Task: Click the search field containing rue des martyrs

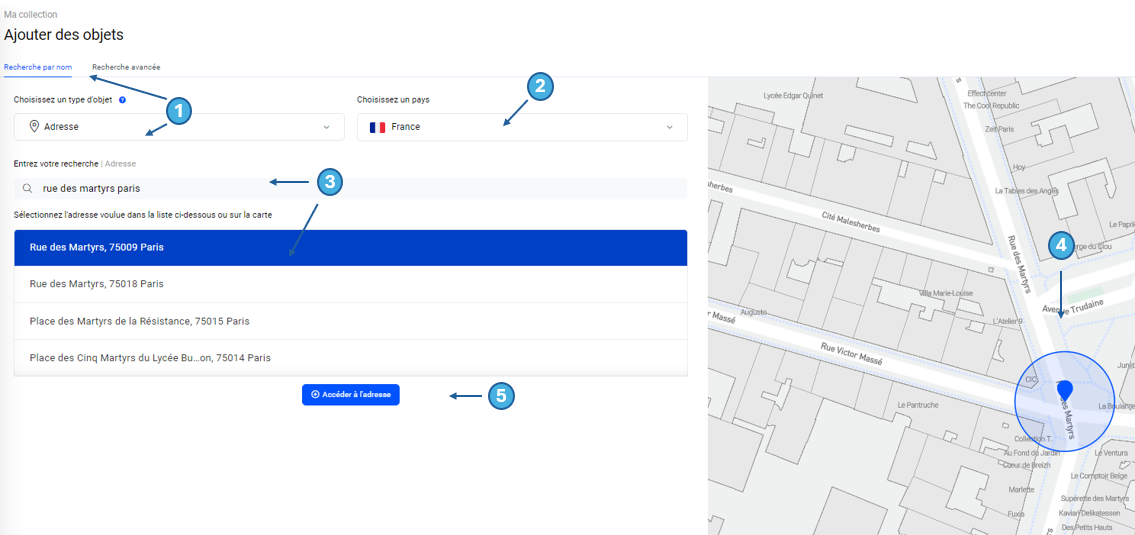Action: (350, 188)
